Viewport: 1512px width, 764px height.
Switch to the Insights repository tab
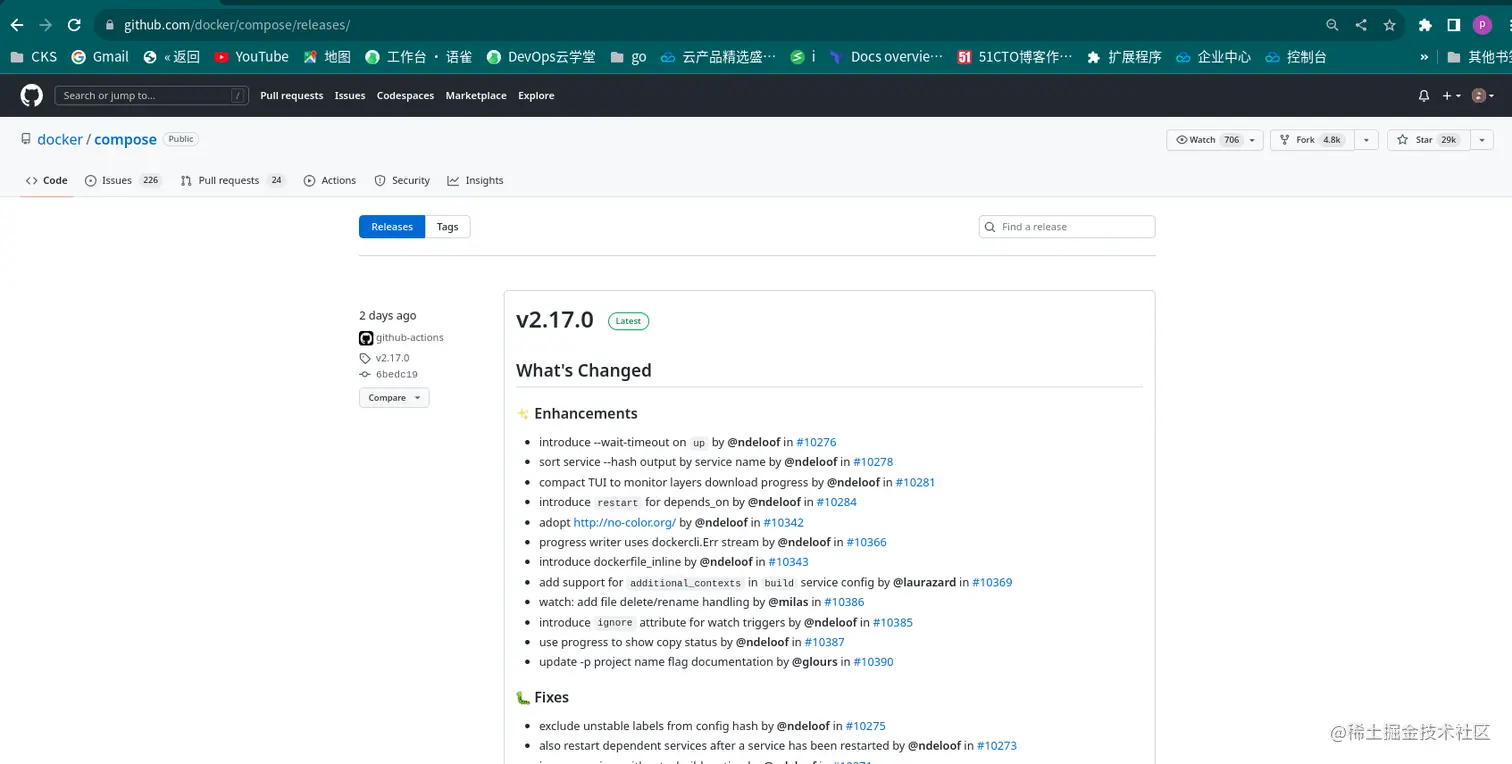tap(475, 181)
